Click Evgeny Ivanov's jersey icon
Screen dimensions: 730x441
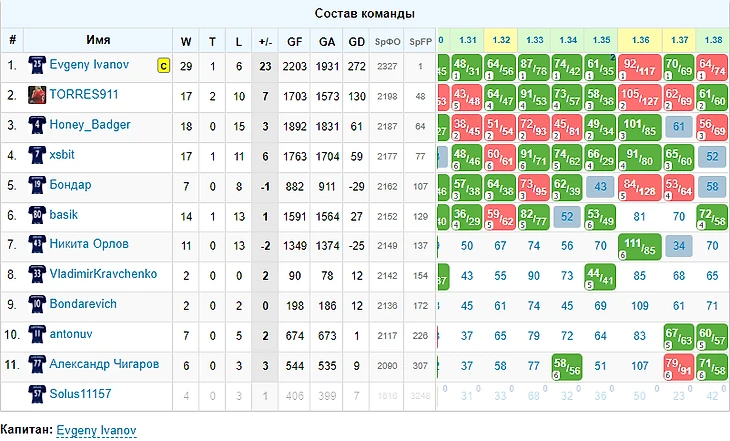[38, 66]
